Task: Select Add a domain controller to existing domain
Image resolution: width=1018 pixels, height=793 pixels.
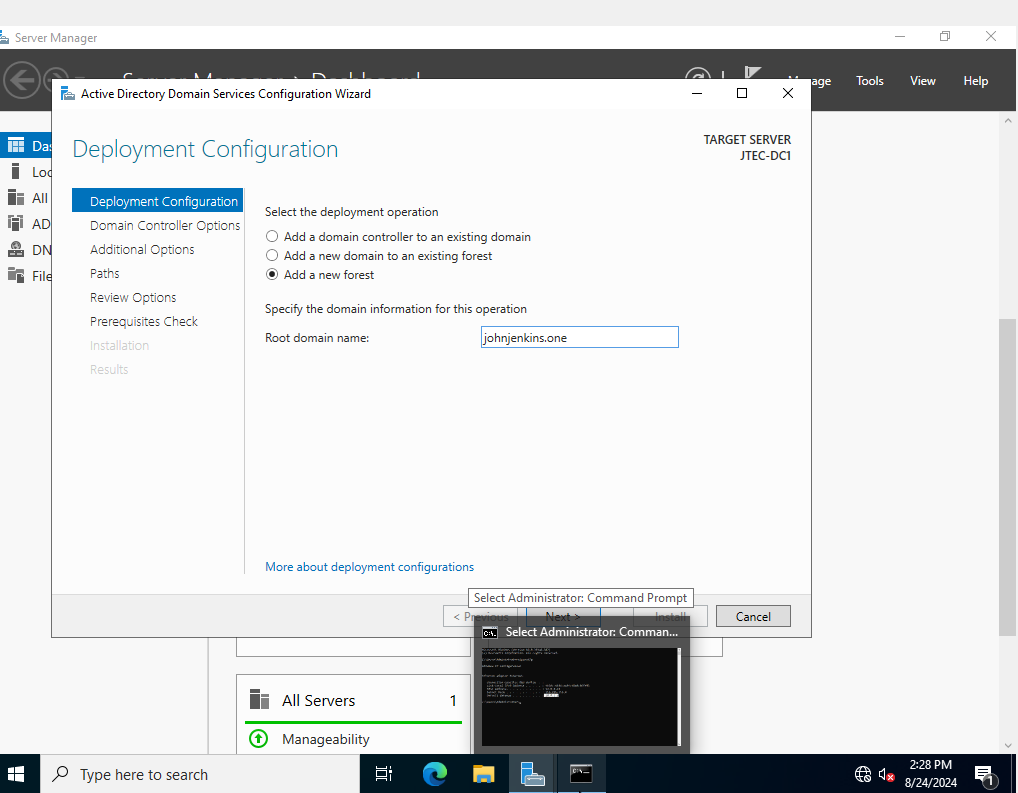Action: [x=272, y=236]
